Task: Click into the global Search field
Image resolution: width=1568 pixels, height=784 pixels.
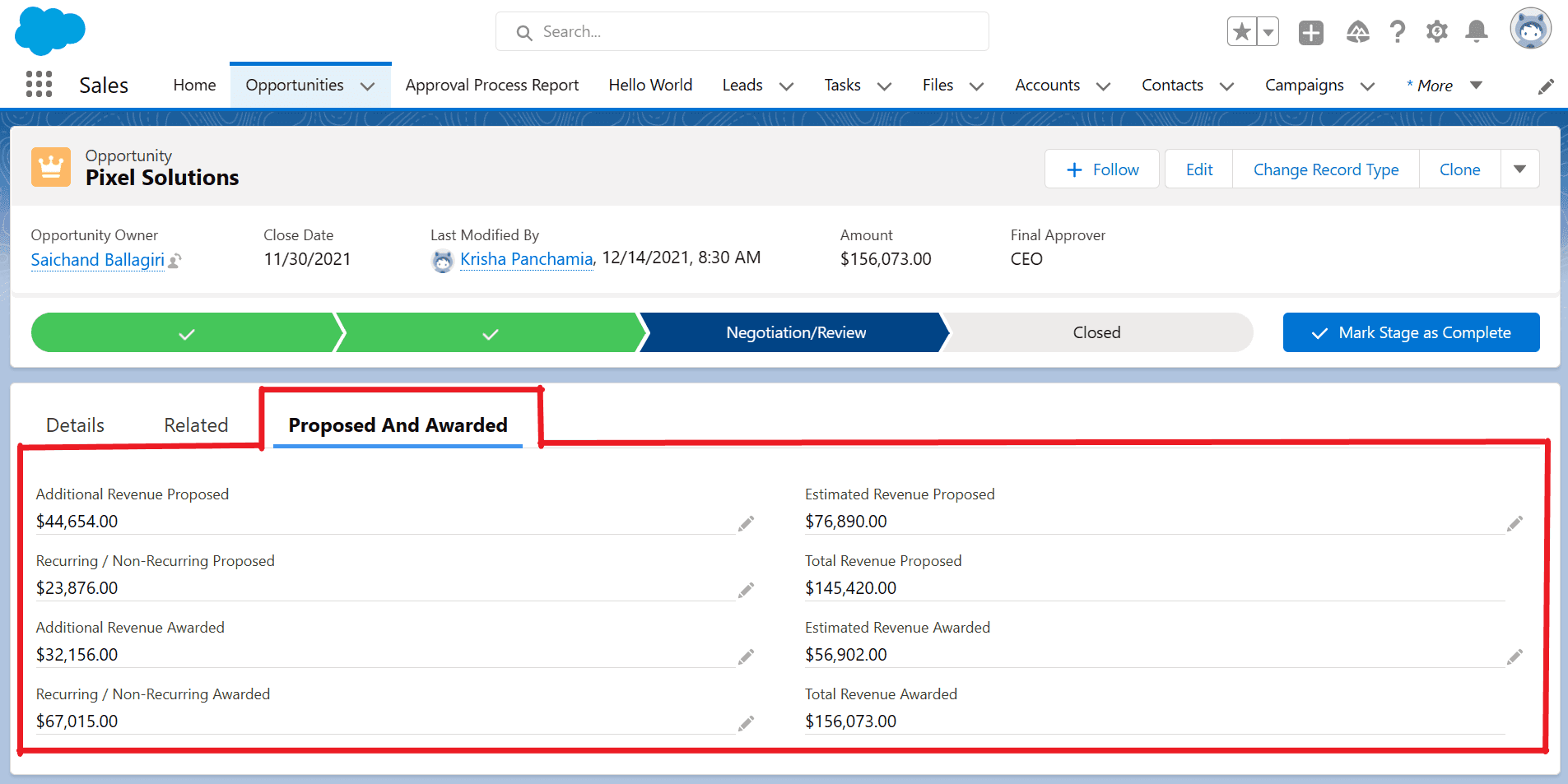Action: click(x=742, y=31)
